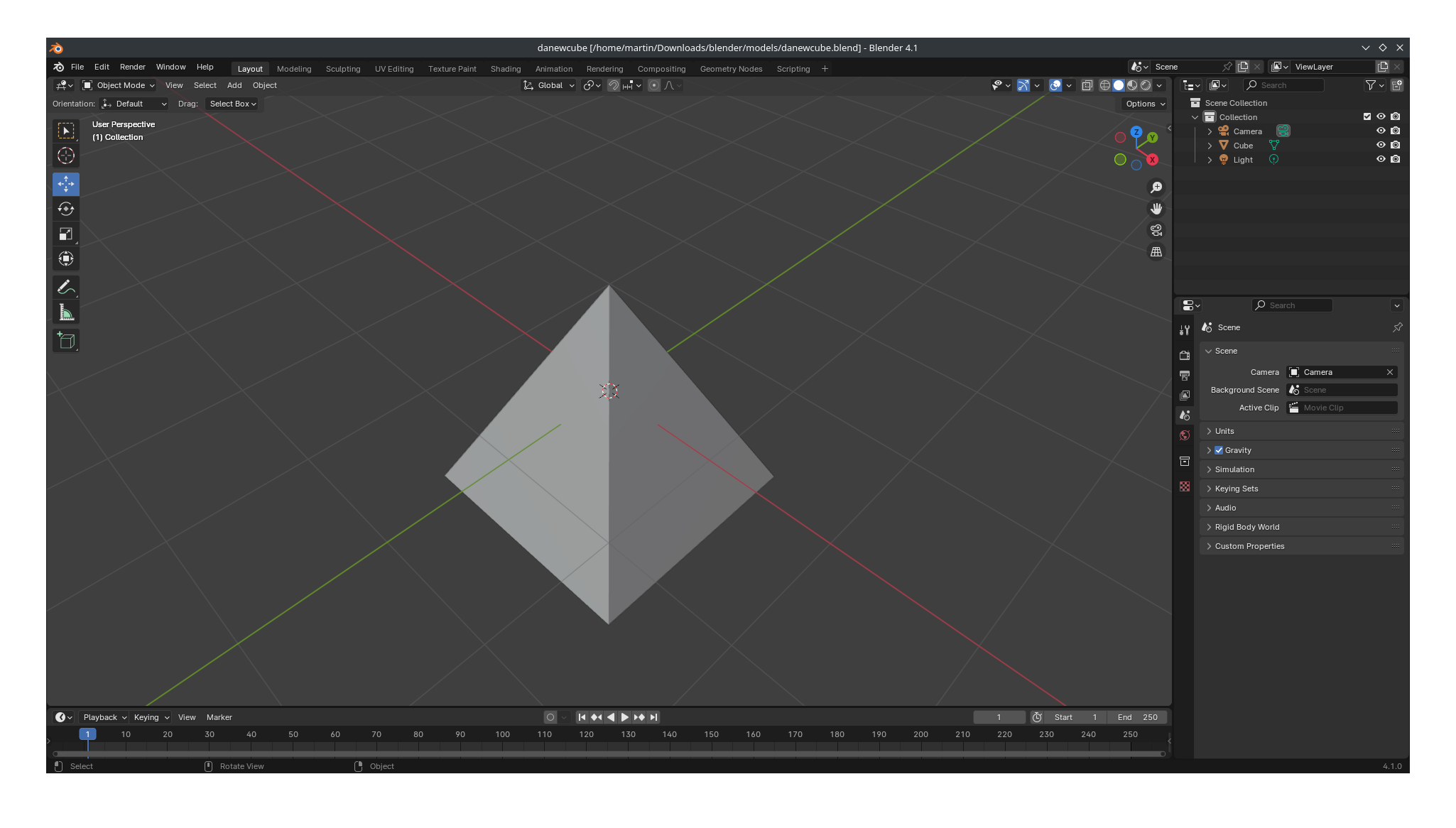The image size is (1456, 828).
Task: Click the timeline End frame field
Action: coord(1137,717)
